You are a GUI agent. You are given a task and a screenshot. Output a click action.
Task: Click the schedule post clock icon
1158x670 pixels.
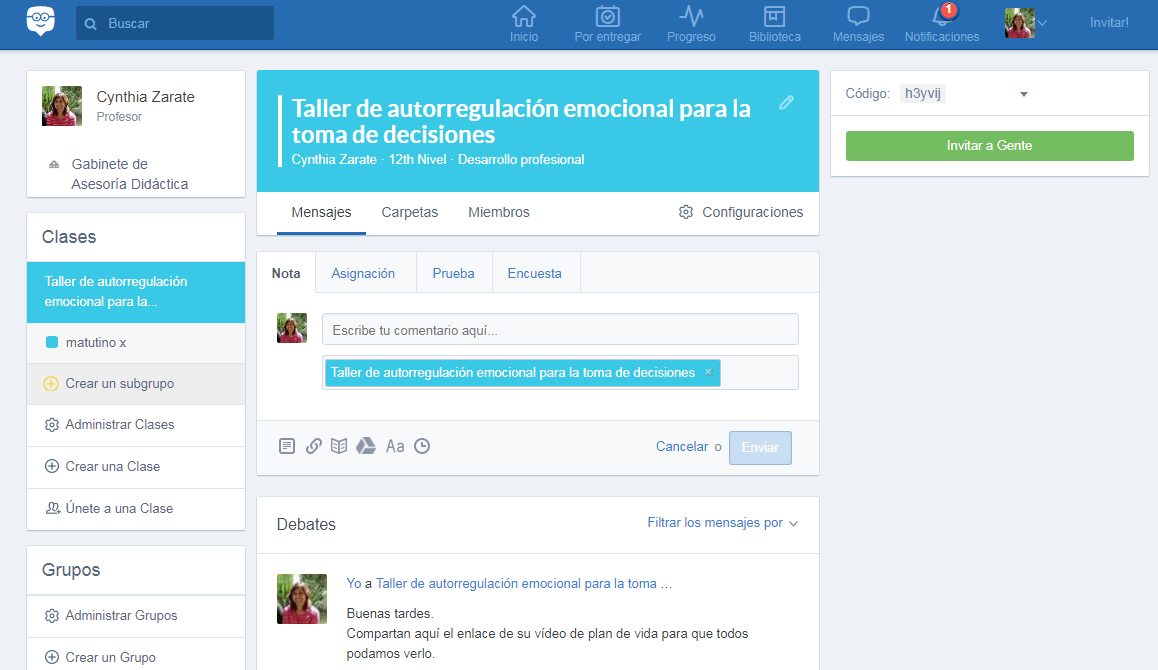pos(422,446)
